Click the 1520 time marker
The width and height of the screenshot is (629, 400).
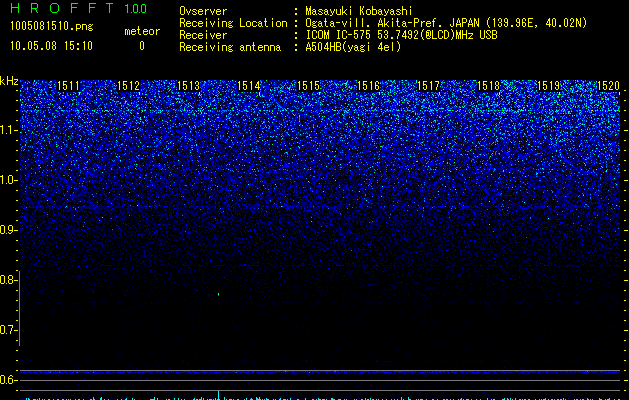coord(609,86)
